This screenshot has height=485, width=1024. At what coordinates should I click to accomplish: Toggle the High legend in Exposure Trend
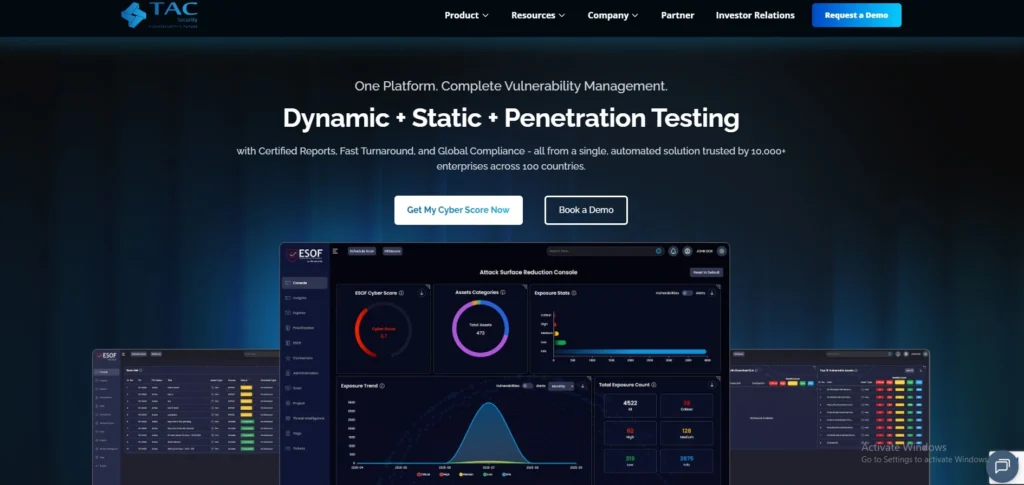point(445,475)
